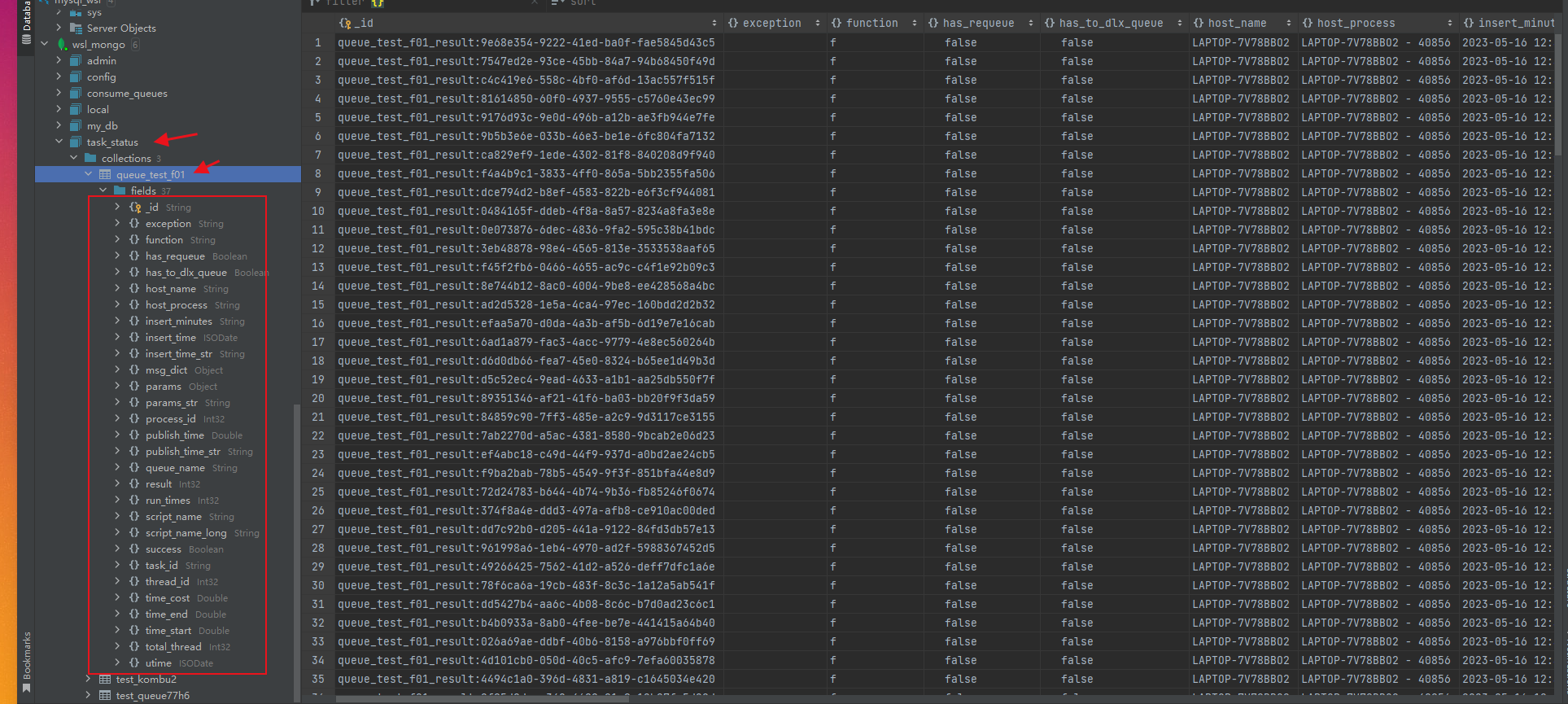The image size is (1568, 704).
Task: Select row number 20 header in grid
Action: click(x=318, y=398)
